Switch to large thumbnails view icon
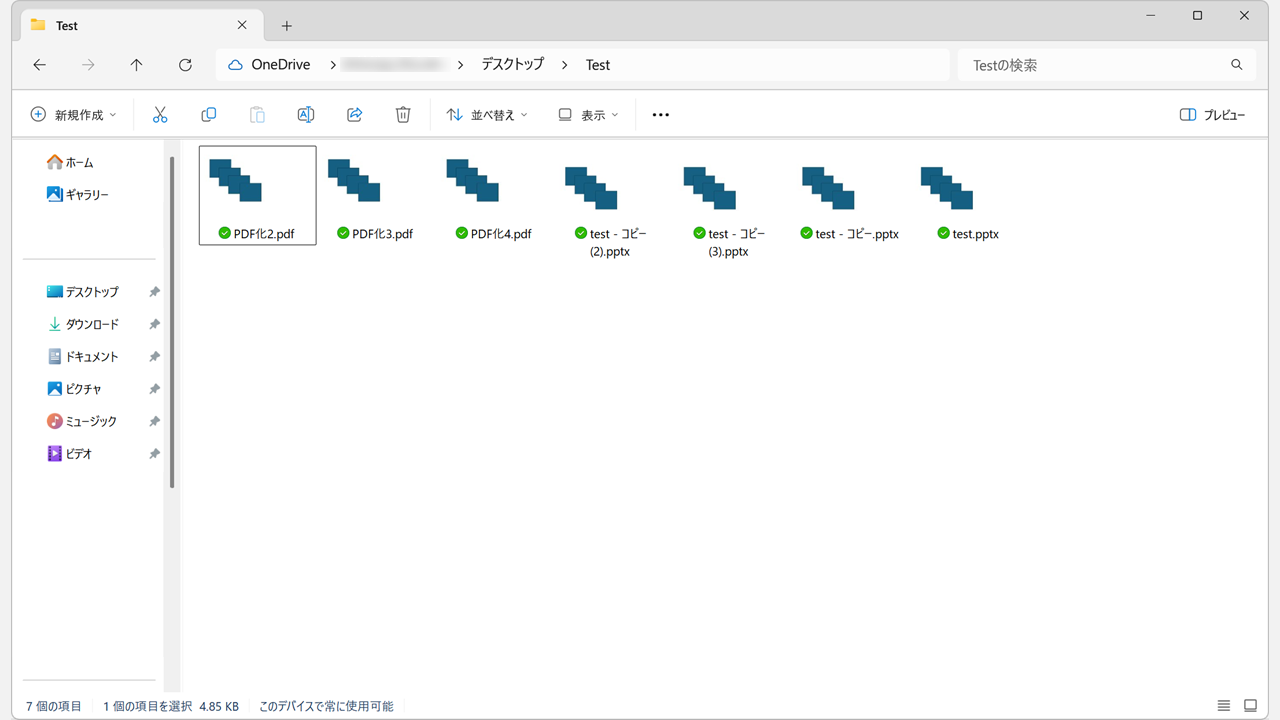Image resolution: width=1280 pixels, height=720 pixels. pyautogui.click(x=1250, y=706)
